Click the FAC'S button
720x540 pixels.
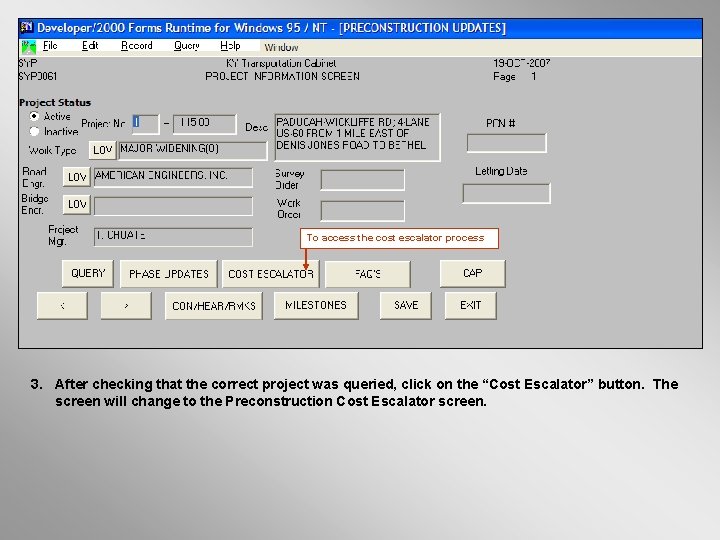tap(368, 274)
